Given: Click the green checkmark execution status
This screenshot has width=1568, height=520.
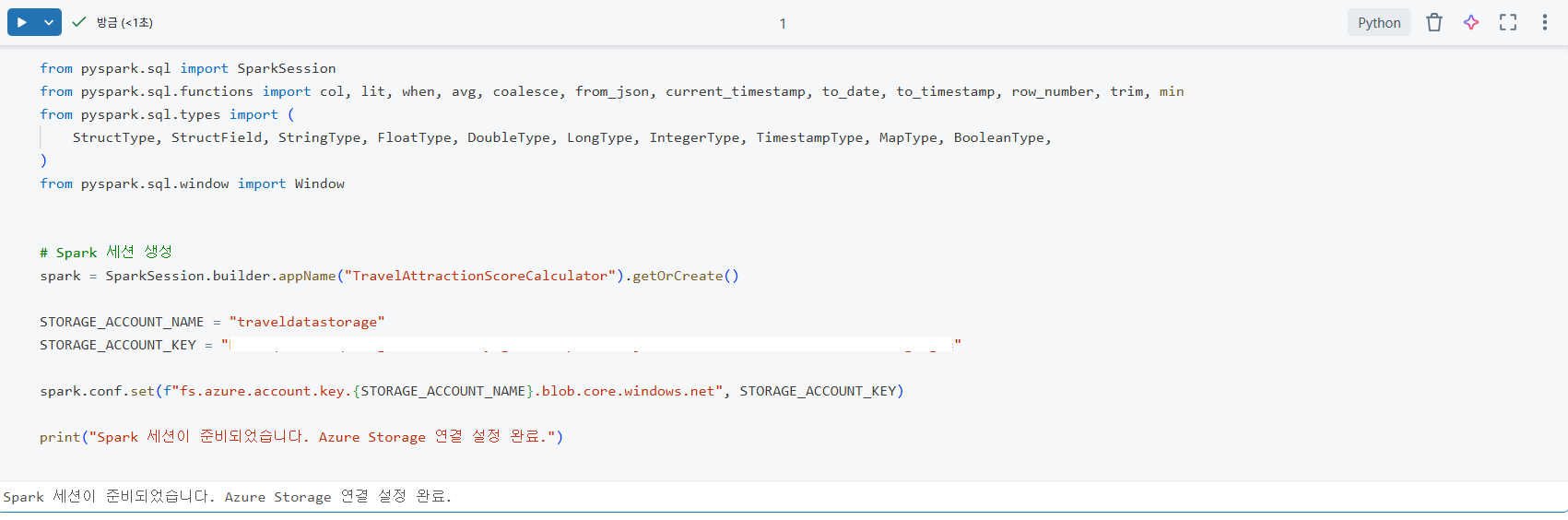Looking at the screenshot, I should [78, 22].
